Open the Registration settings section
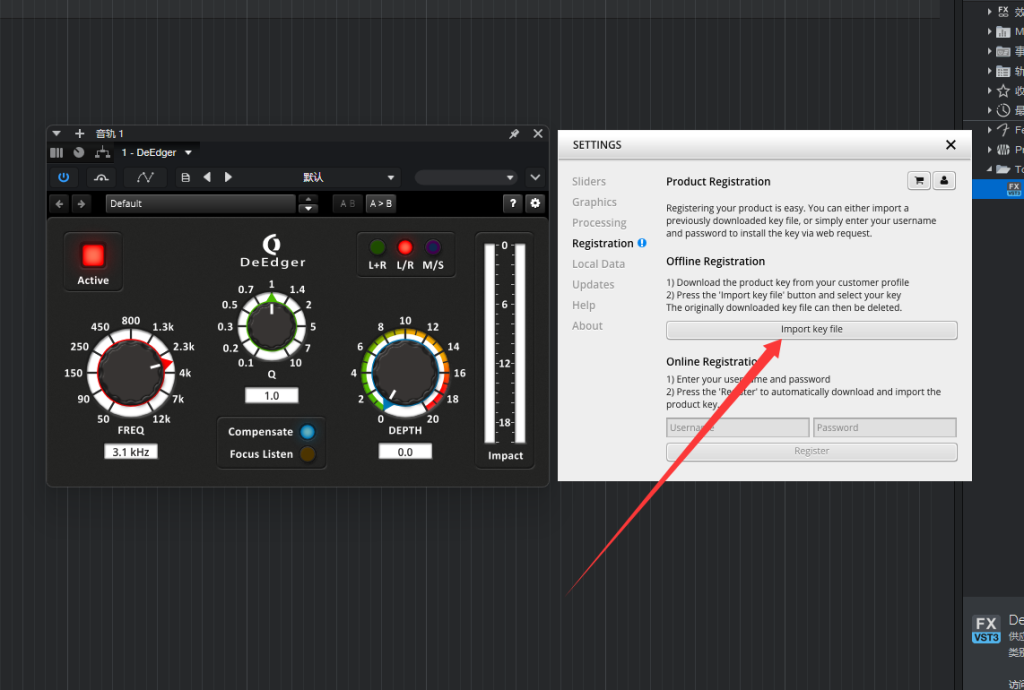The width and height of the screenshot is (1024, 690). (x=603, y=243)
